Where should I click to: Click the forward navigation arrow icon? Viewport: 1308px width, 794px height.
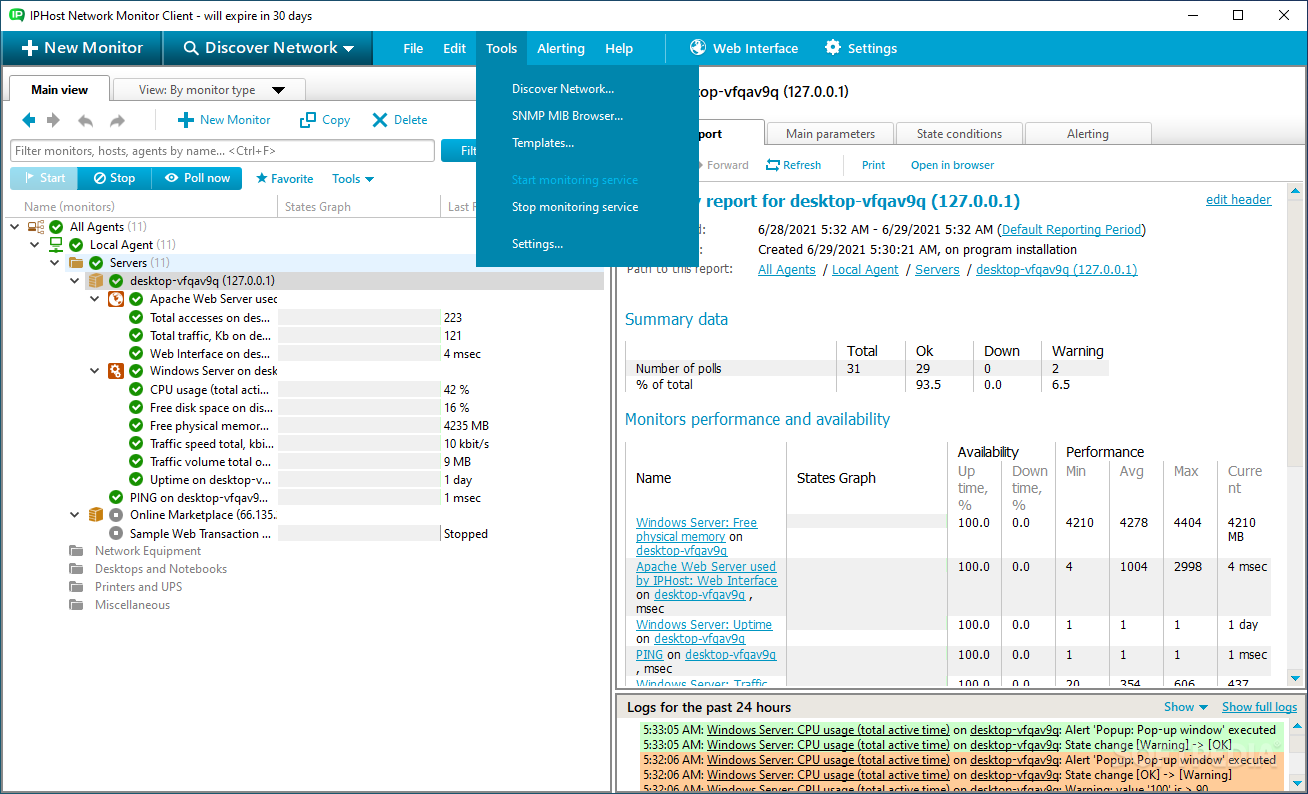tap(53, 120)
